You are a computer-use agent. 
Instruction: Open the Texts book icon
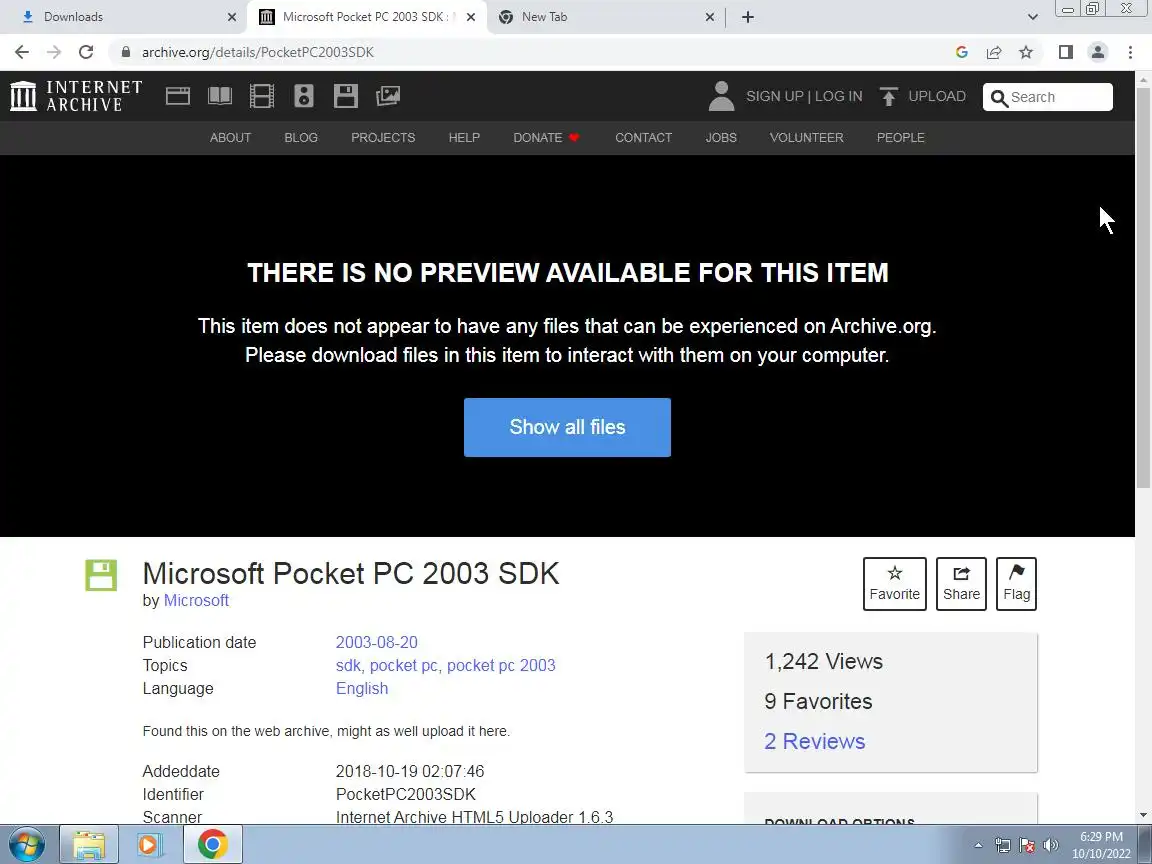tap(220, 96)
